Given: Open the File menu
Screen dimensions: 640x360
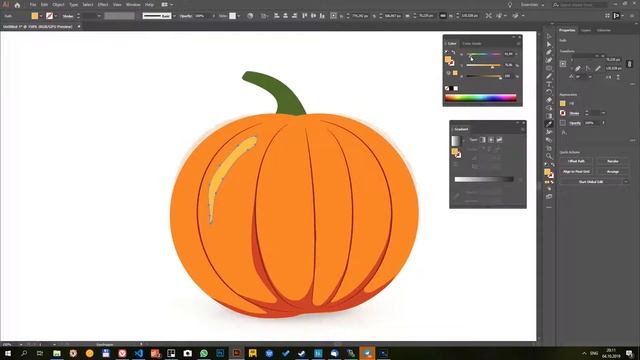Looking at the screenshot, I should point(33,5).
